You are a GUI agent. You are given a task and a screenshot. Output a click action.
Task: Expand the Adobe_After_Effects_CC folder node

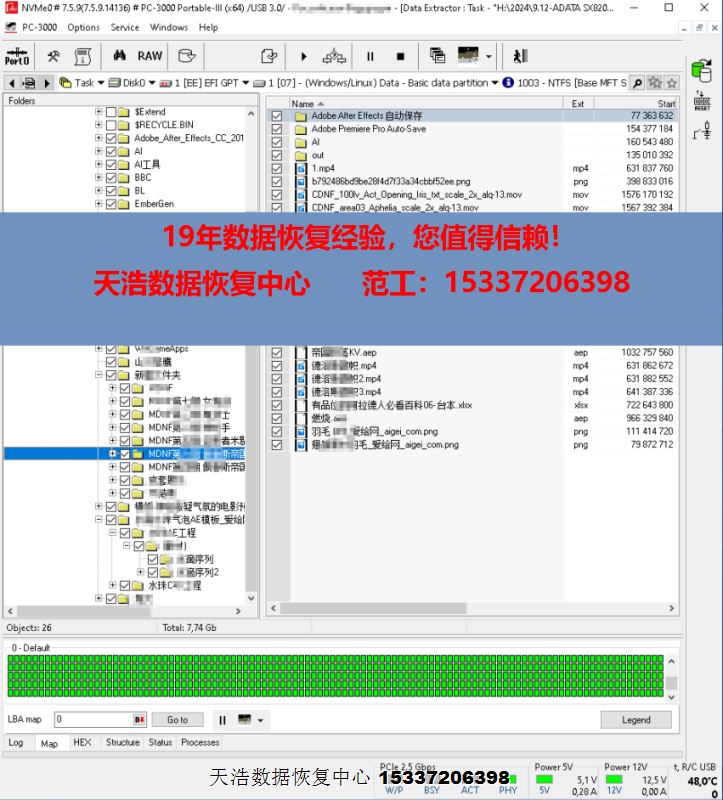[x=98, y=138]
